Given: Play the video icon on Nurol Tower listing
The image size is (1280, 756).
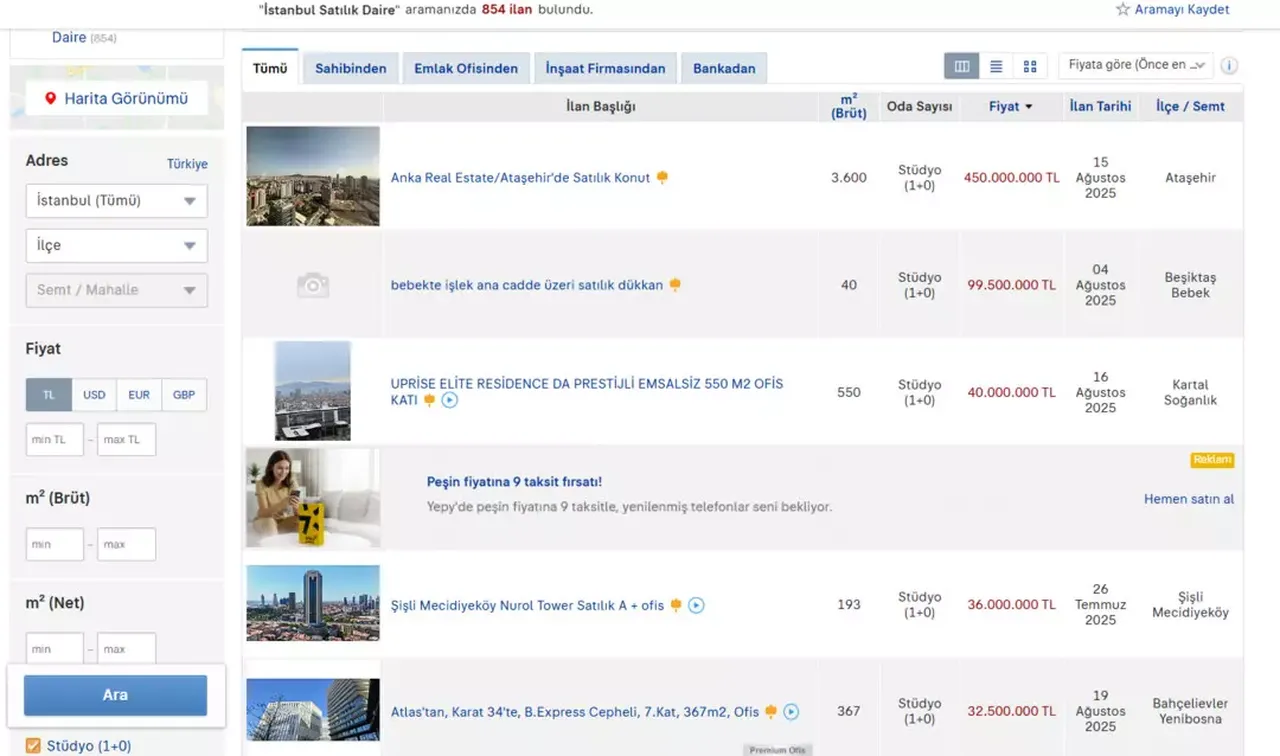Looking at the screenshot, I should click(697, 605).
